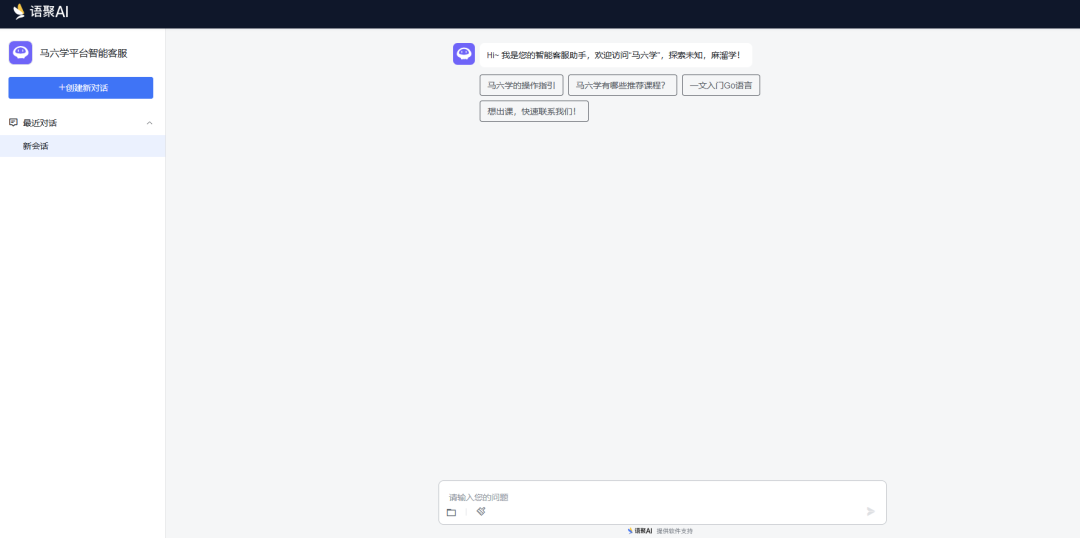Click the chat bubble icon beside 最近对话
The image size is (1080, 538).
point(13,123)
